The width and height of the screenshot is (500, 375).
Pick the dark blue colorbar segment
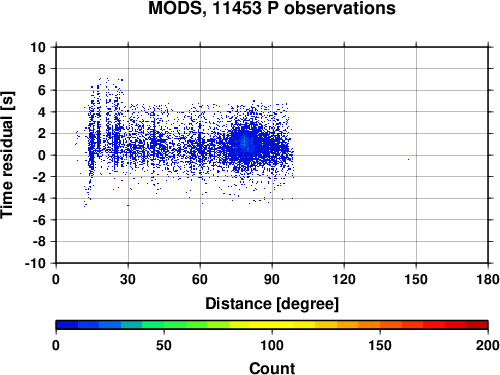[x=67, y=325]
